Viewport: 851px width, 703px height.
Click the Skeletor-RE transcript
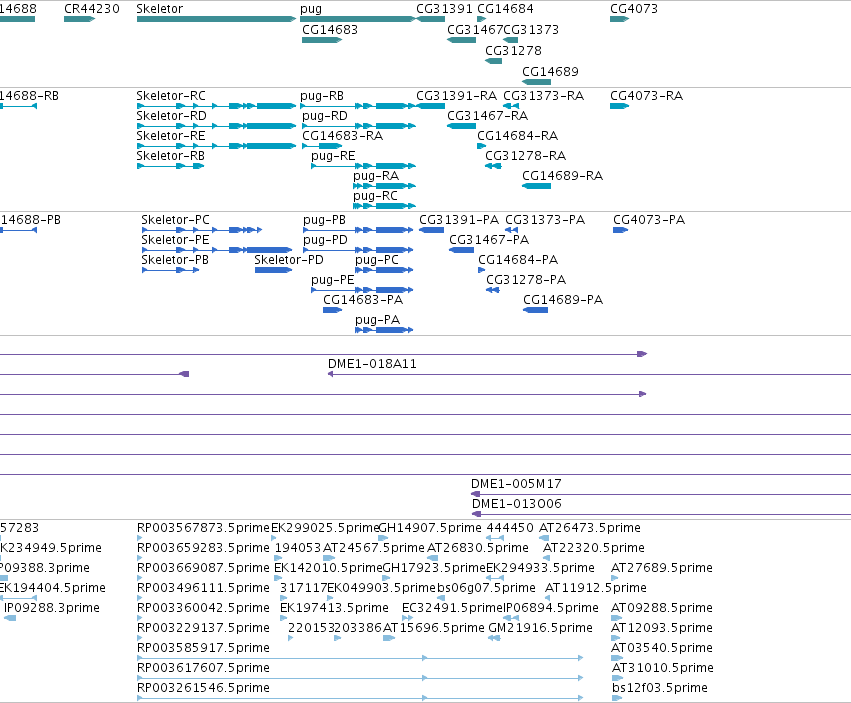point(217,146)
